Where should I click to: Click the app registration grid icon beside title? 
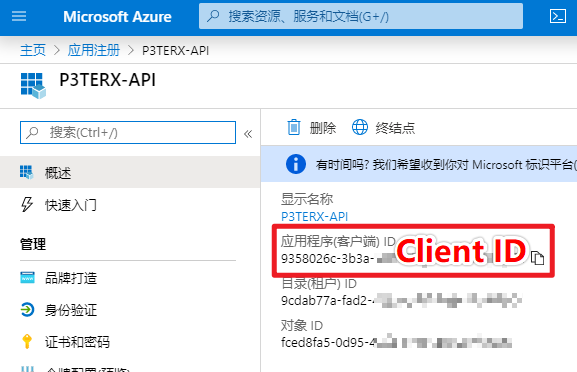(33, 85)
